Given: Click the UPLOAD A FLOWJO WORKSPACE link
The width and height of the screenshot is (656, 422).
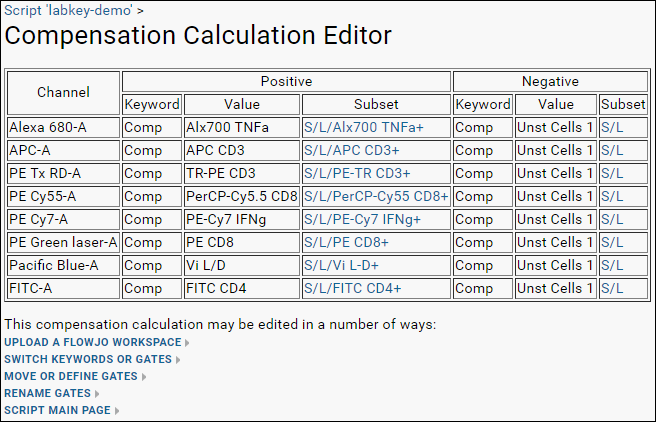Looking at the screenshot, I should click(x=93, y=342).
